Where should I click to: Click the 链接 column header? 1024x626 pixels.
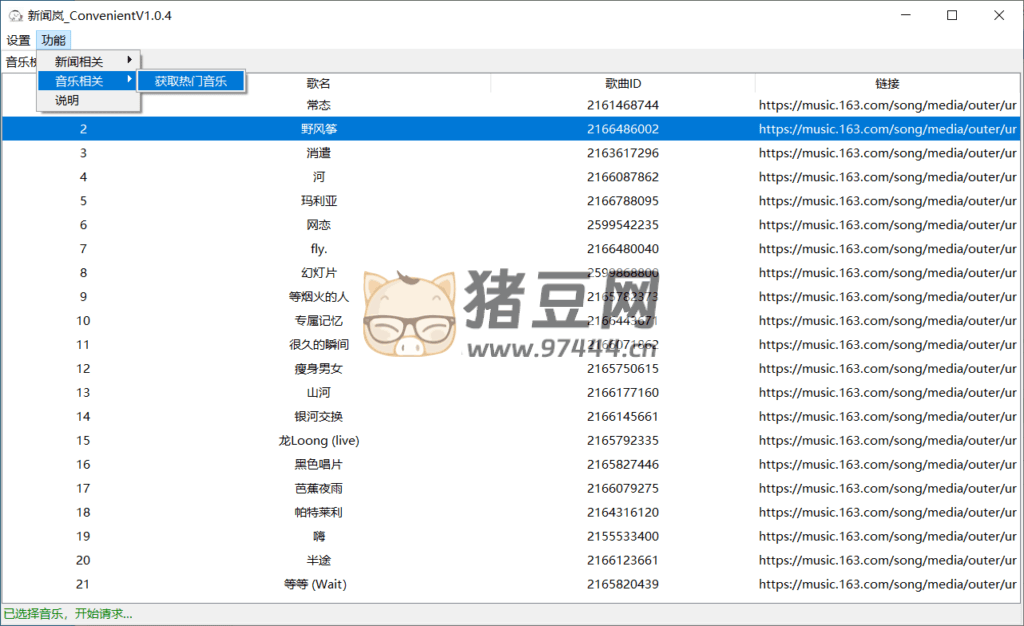pyautogui.click(x=886, y=83)
